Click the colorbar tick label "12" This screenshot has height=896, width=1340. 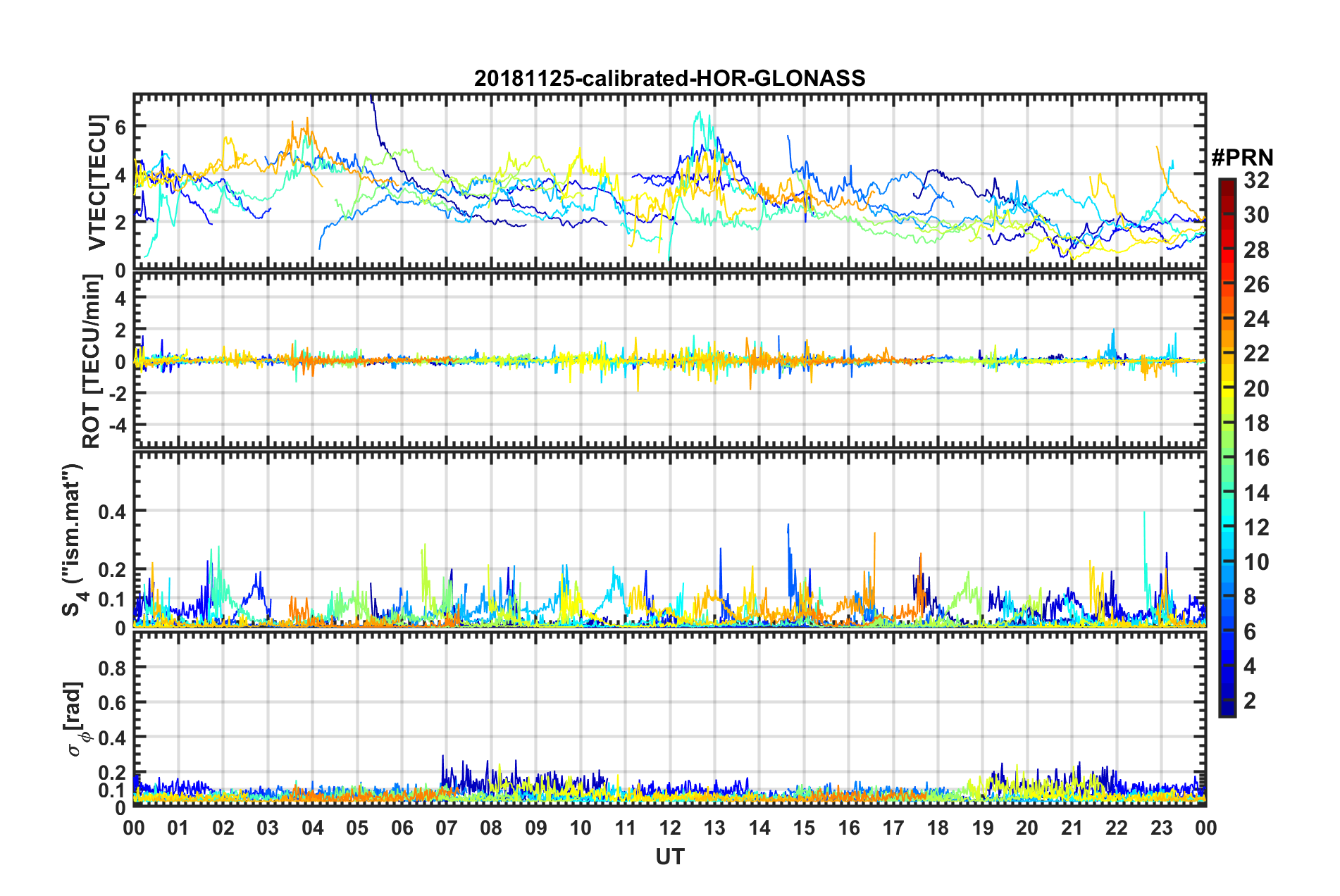coord(1256,528)
